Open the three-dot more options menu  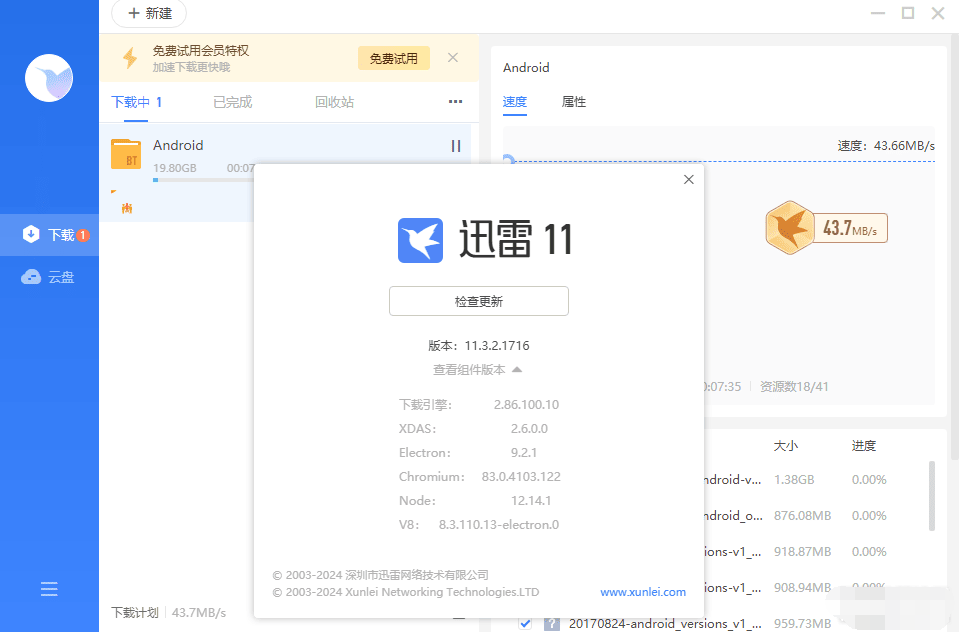click(455, 102)
